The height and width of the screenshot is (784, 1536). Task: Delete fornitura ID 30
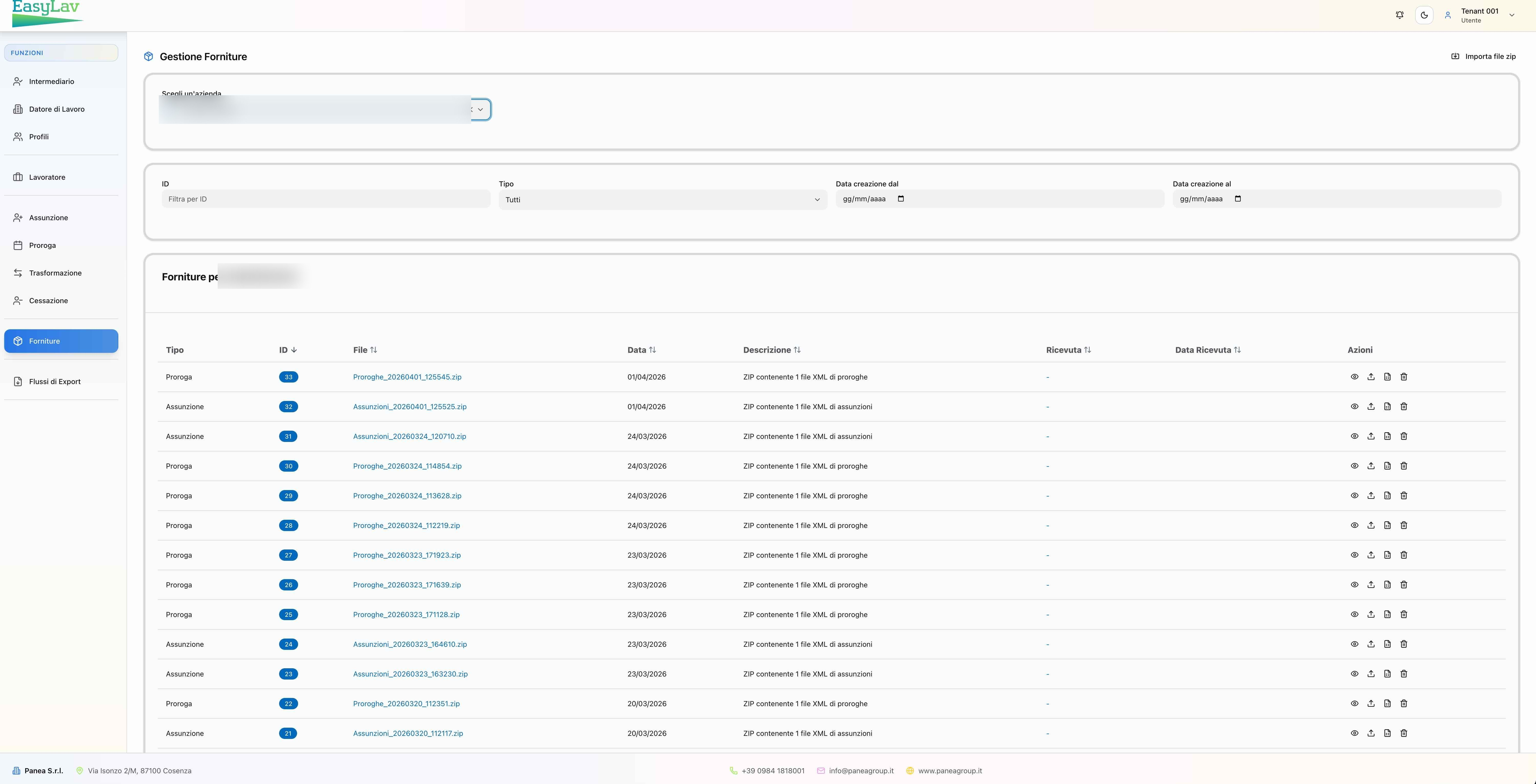point(1404,466)
